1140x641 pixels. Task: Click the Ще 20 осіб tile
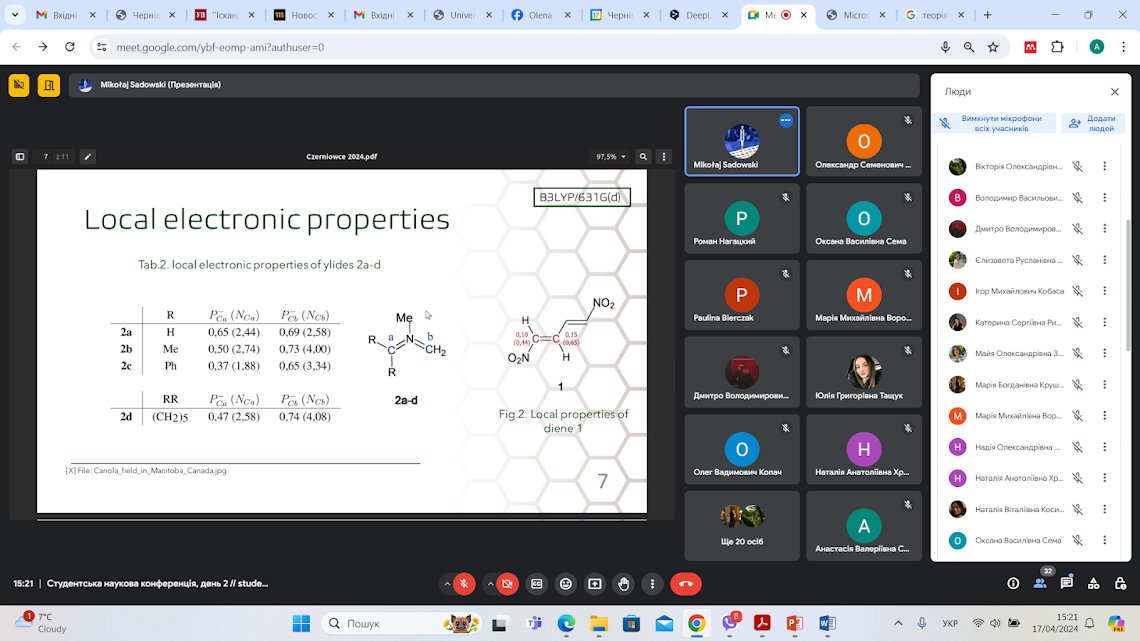pyautogui.click(x=742, y=525)
